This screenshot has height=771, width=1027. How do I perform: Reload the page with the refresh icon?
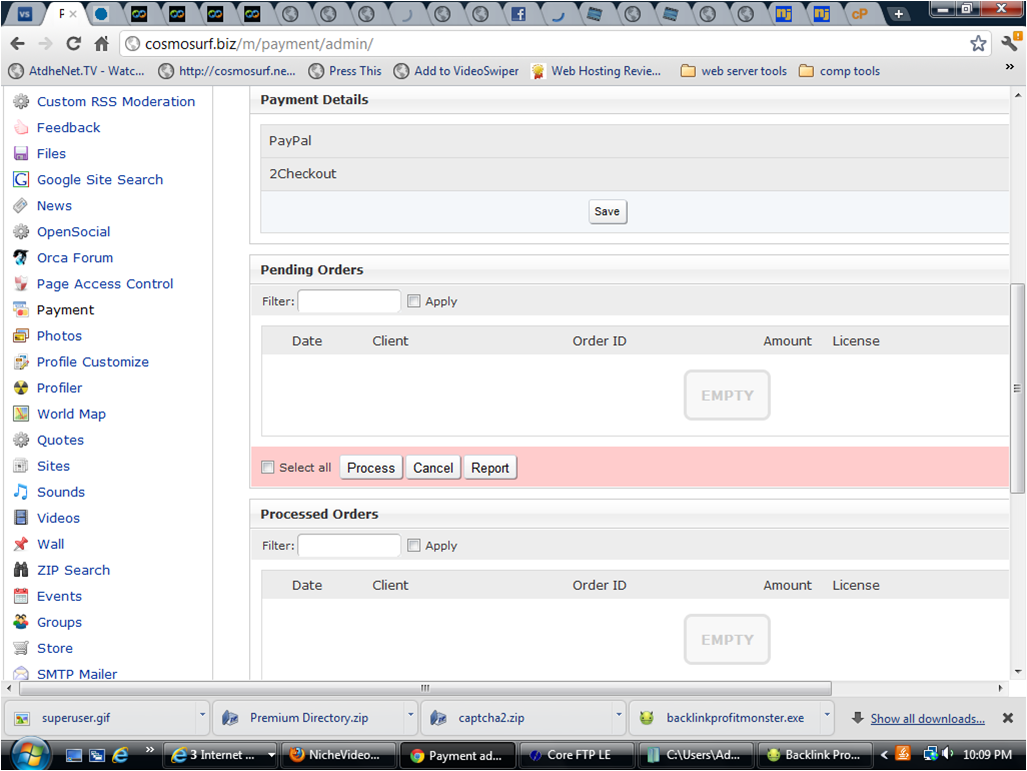pyautogui.click(x=73, y=44)
